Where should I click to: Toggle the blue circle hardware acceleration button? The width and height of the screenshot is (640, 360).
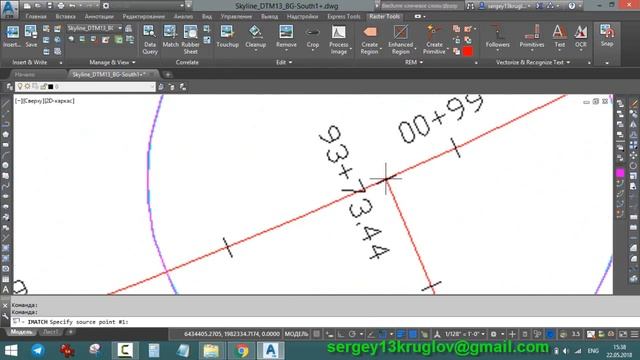(550, 334)
